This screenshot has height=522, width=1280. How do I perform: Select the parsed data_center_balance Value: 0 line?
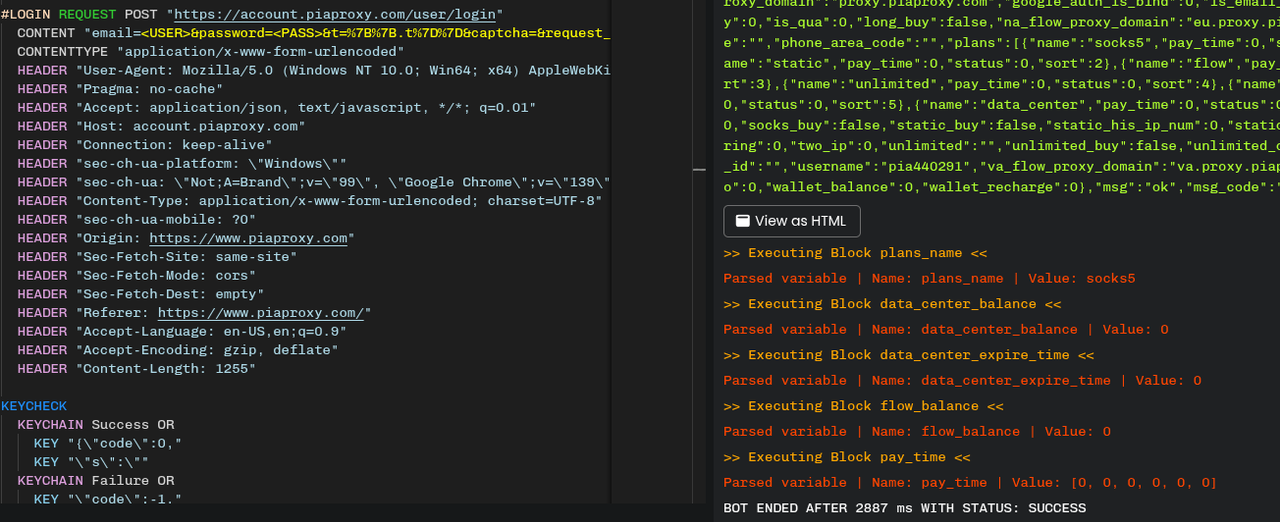coord(946,329)
